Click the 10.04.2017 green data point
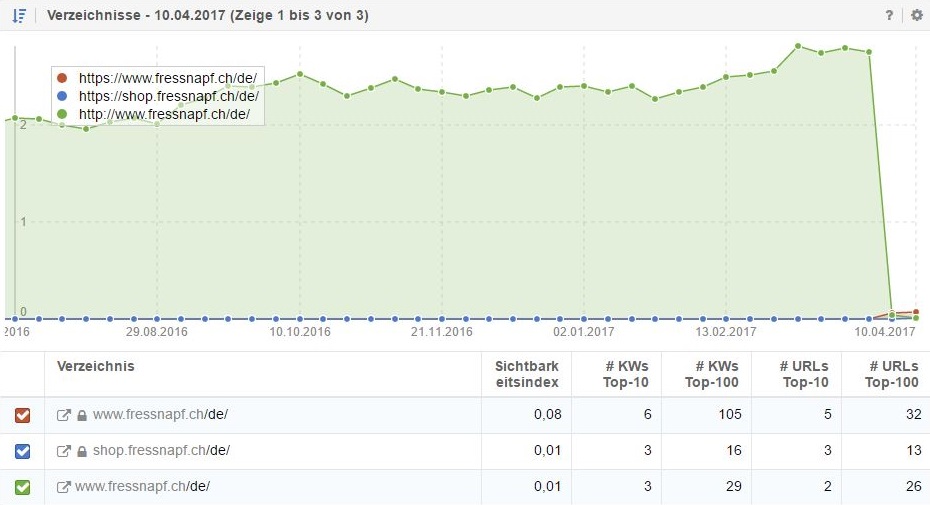The height and width of the screenshot is (505, 930). point(892,316)
